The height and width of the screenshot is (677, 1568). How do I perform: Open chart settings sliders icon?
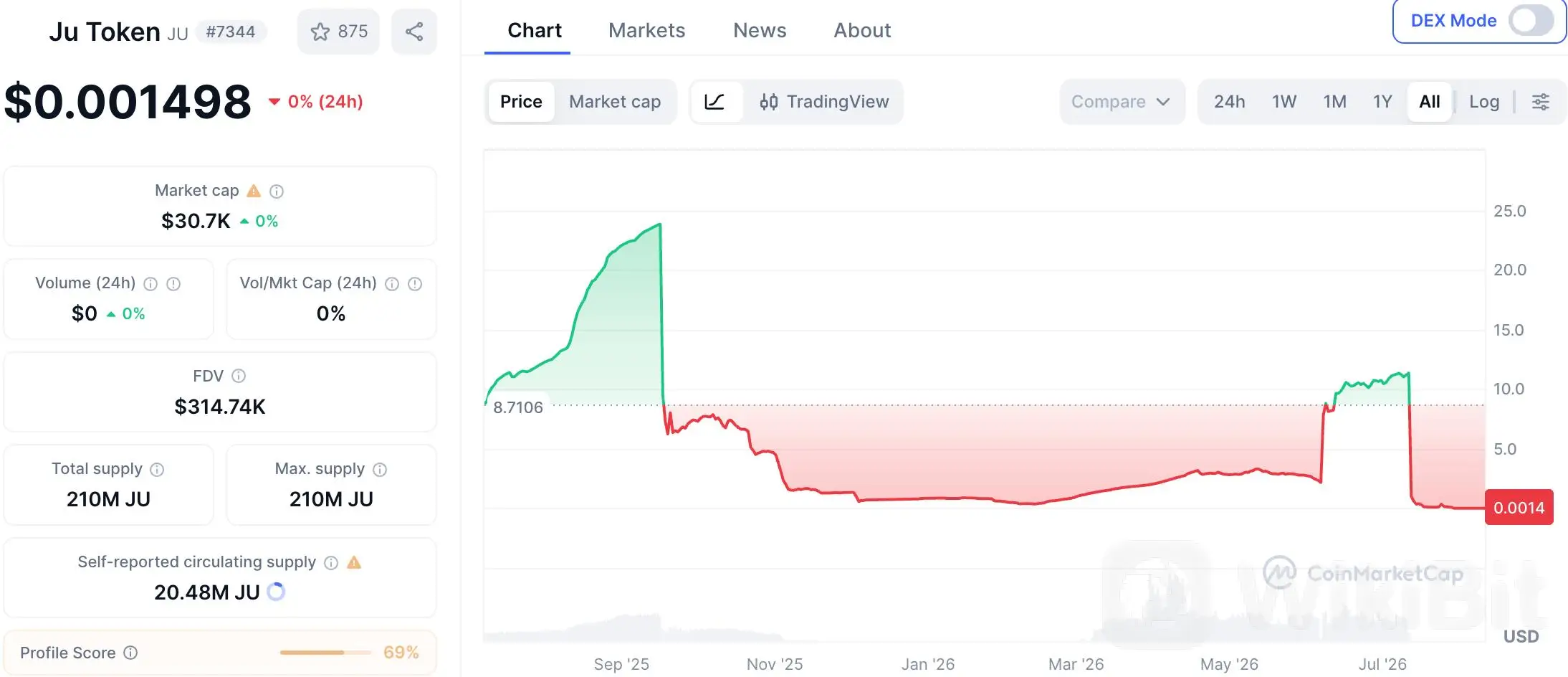1541,102
